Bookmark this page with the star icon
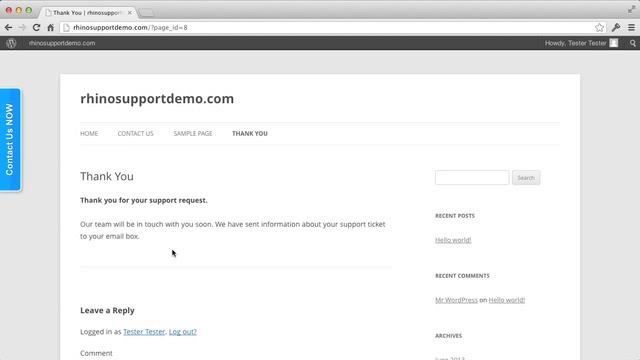Image resolution: width=640 pixels, height=360 pixels. (599, 27)
